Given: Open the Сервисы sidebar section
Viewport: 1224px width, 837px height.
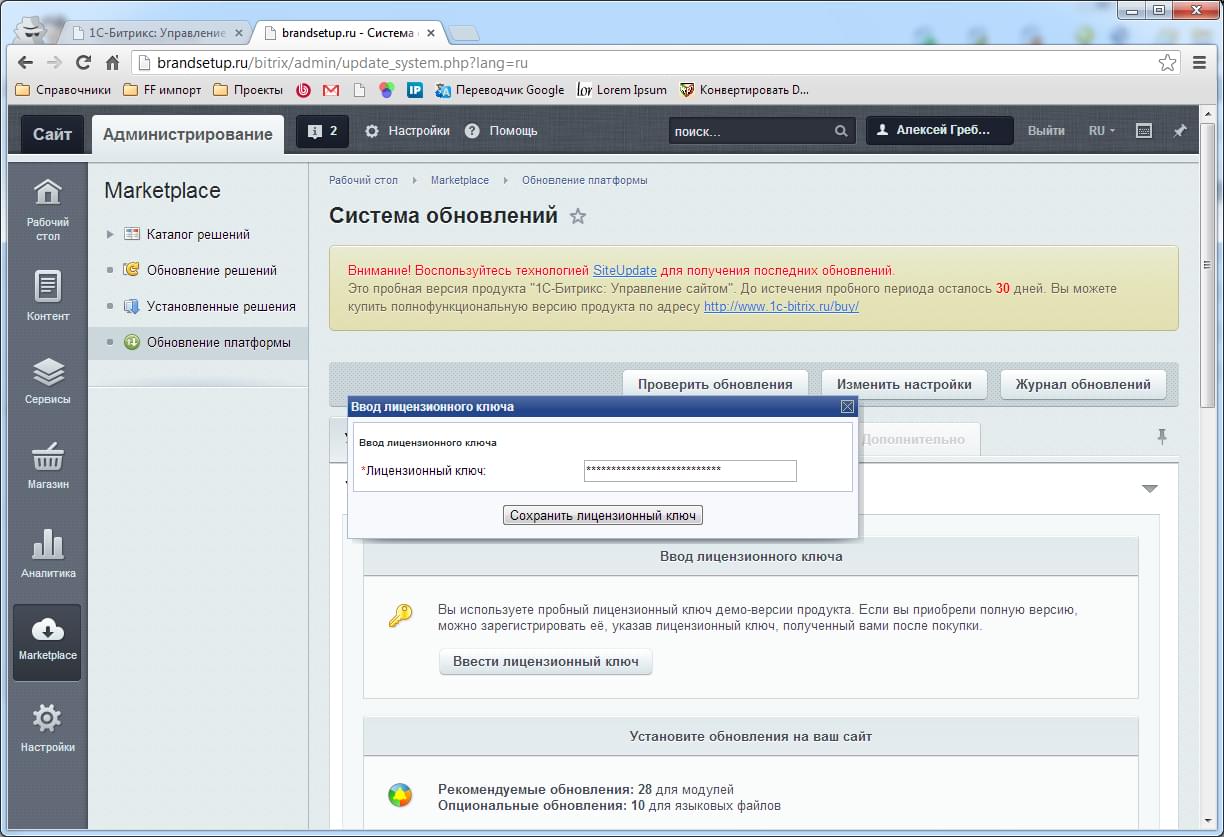Looking at the screenshot, I should (x=48, y=381).
